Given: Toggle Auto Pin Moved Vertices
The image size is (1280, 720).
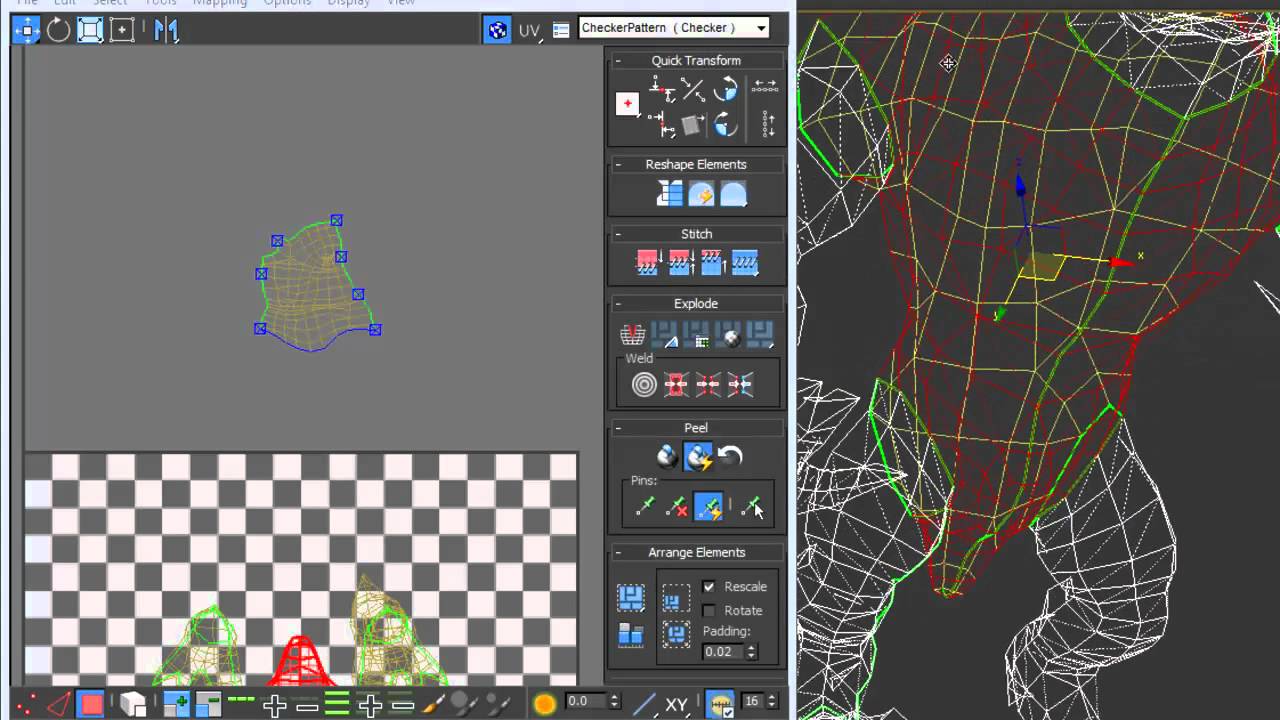Looking at the screenshot, I should [708, 507].
